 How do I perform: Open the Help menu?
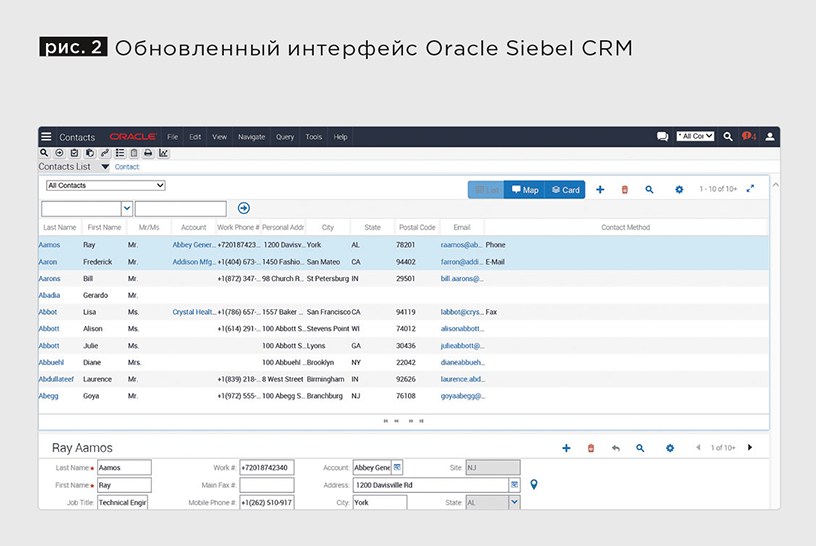[340, 137]
